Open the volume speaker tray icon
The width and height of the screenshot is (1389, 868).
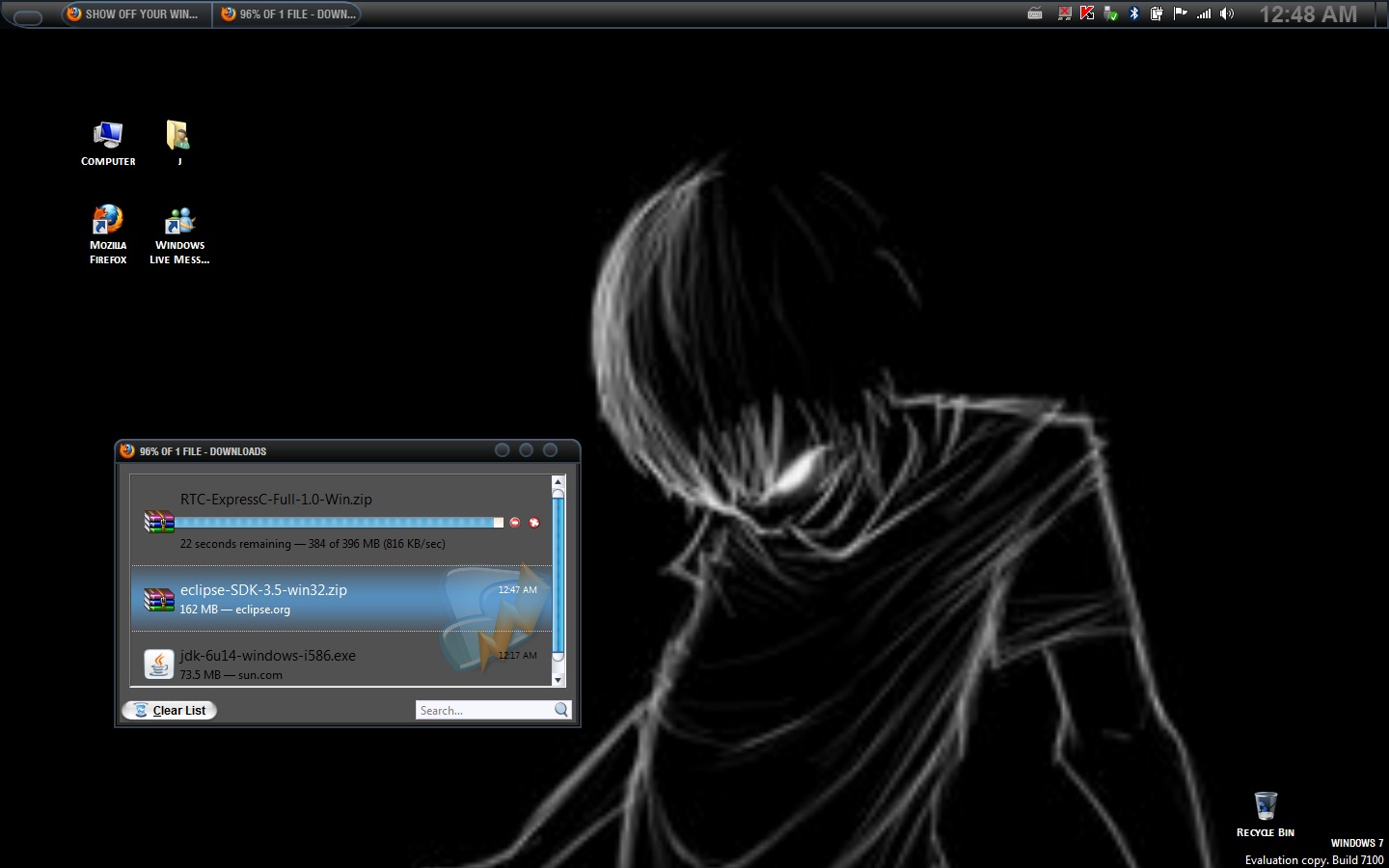click(1226, 14)
